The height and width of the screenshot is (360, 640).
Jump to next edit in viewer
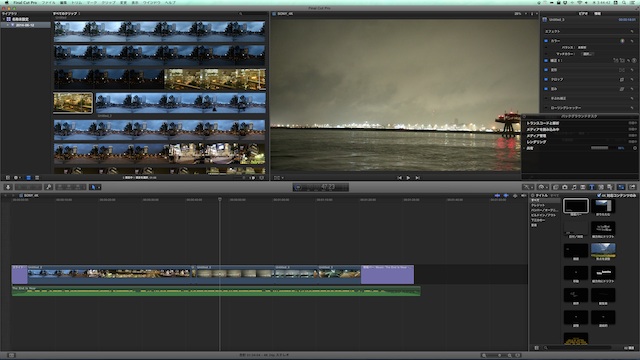point(417,178)
